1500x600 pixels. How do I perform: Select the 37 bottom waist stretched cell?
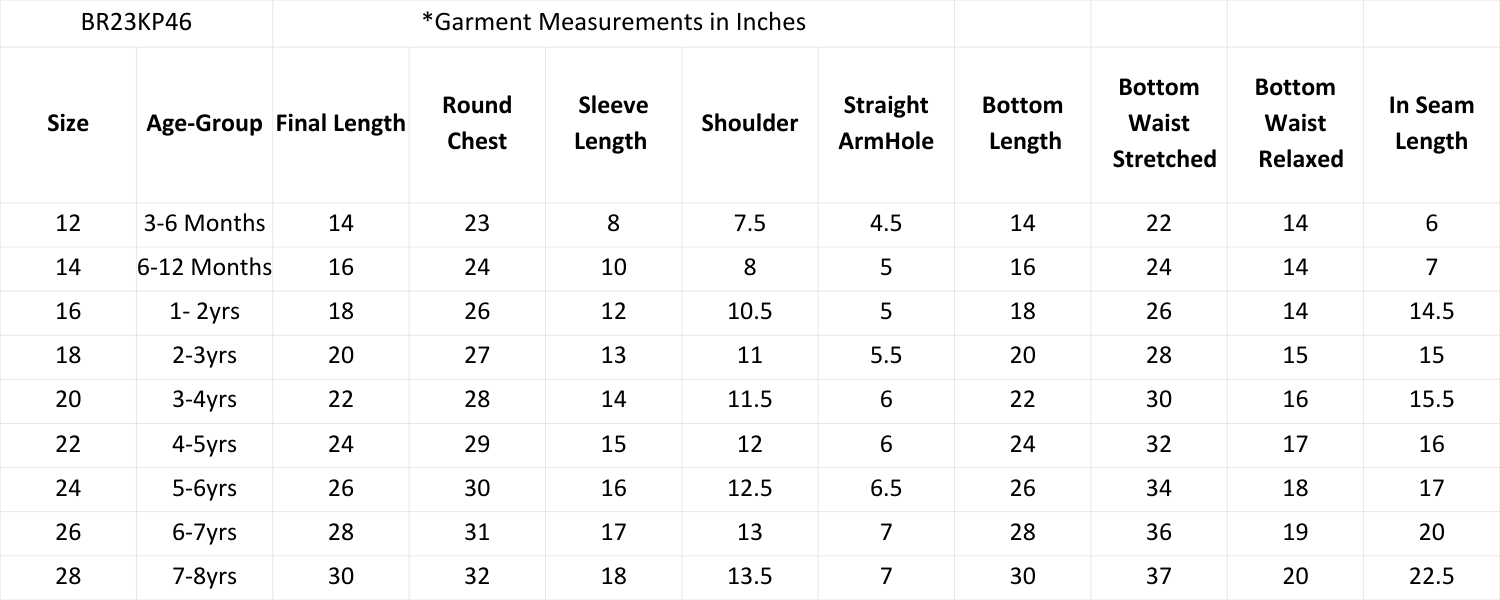(1159, 577)
